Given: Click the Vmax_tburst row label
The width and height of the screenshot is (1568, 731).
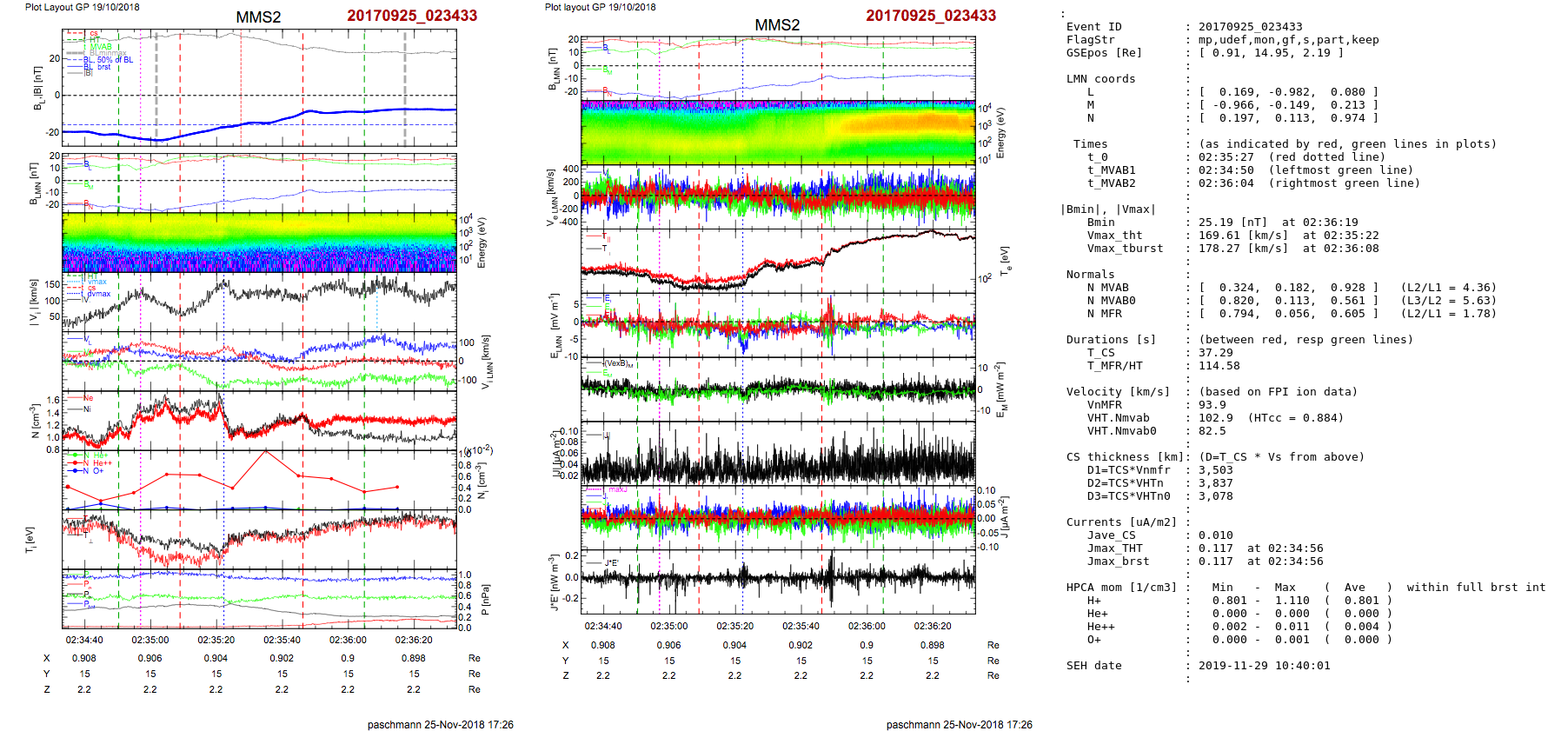Looking at the screenshot, I should [1125, 249].
